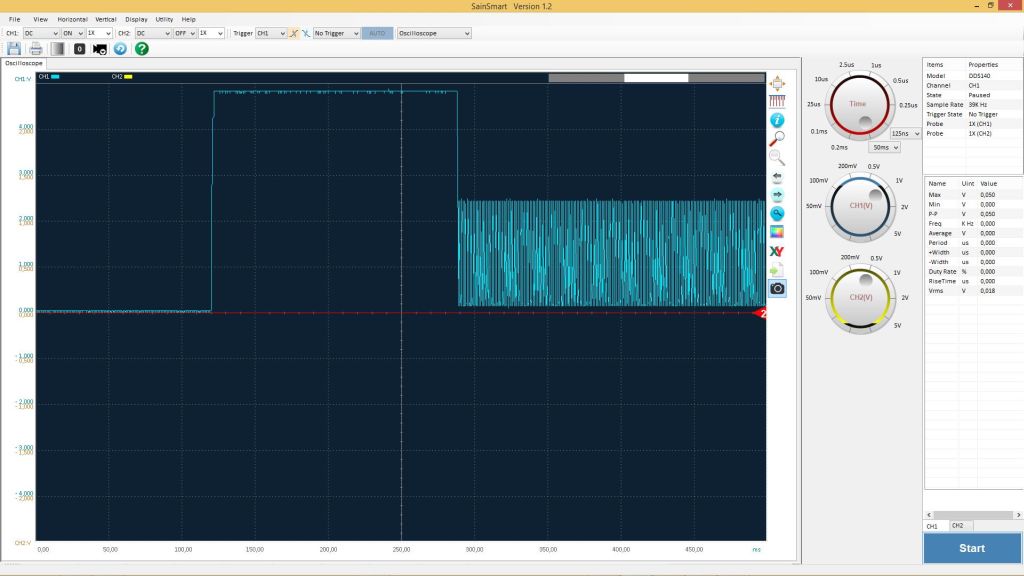Click the screenshot camera icon
The image size is (1024, 576).
click(x=777, y=289)
